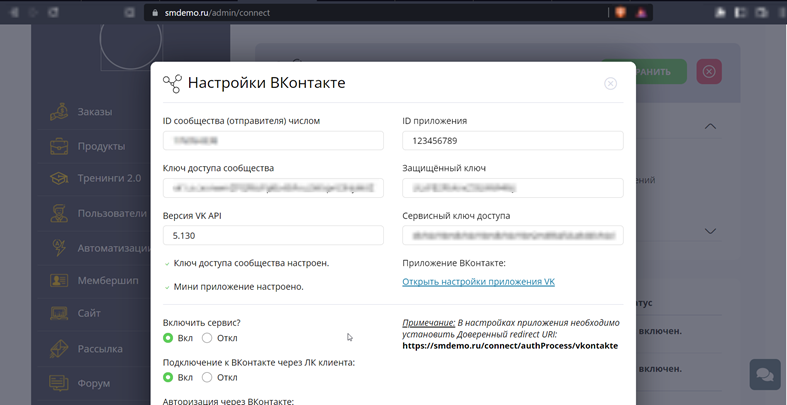Viewport: 787px width, 405px height.
Task: Click the browser back arrow
Action: click(14, 13)
